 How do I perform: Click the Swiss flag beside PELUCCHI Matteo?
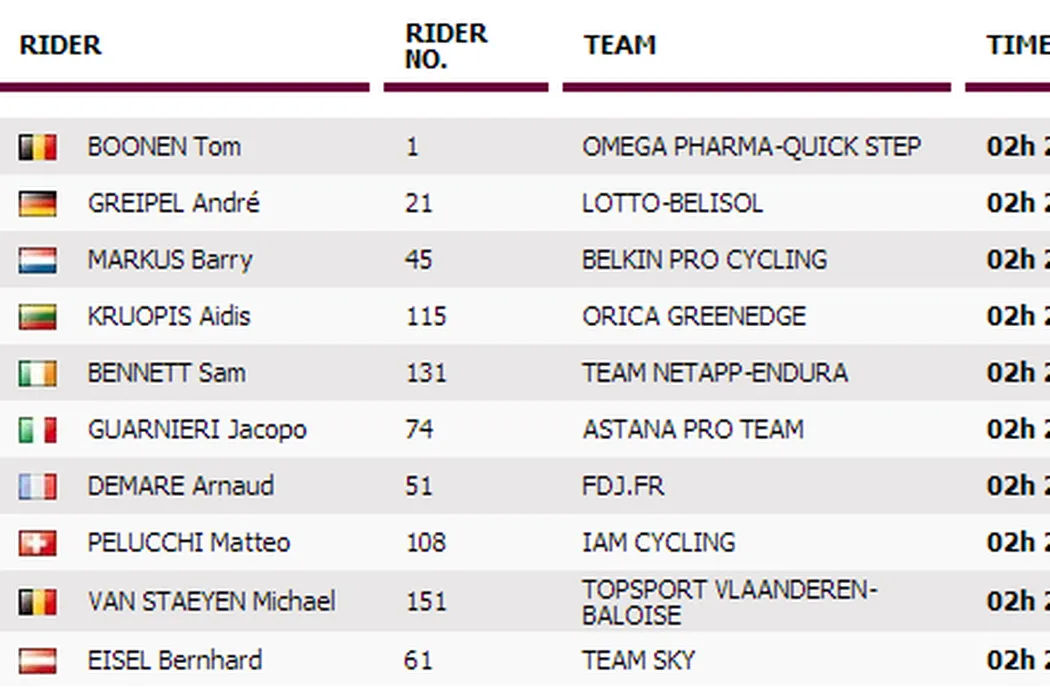(x=37, y=543)
